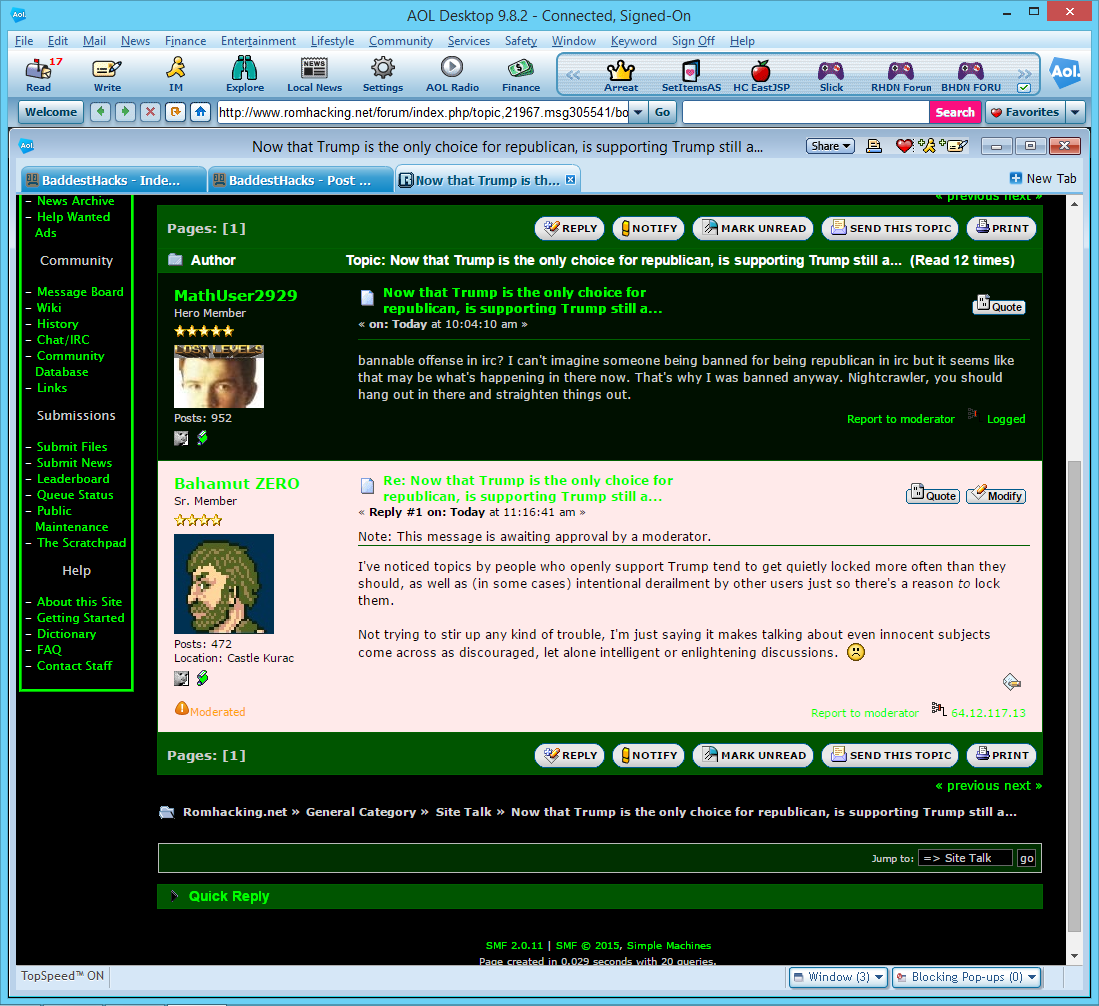Open the Read mail icon
The height and width of the screenshot is (1006, 1099).
[x=39, y=74]
